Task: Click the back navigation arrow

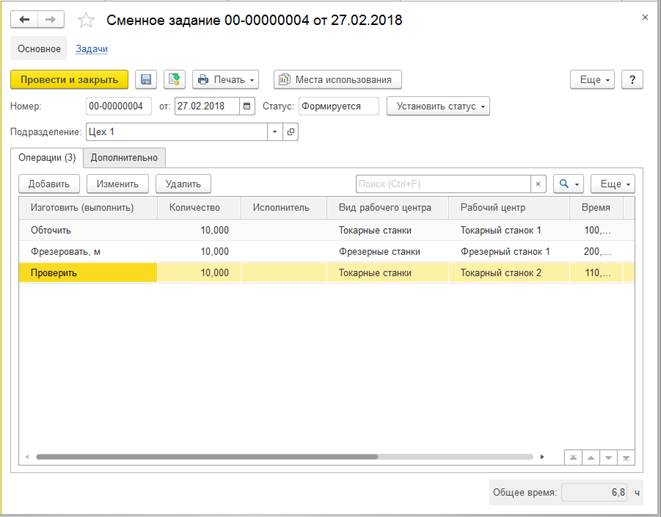Action: tap(24, 19)
